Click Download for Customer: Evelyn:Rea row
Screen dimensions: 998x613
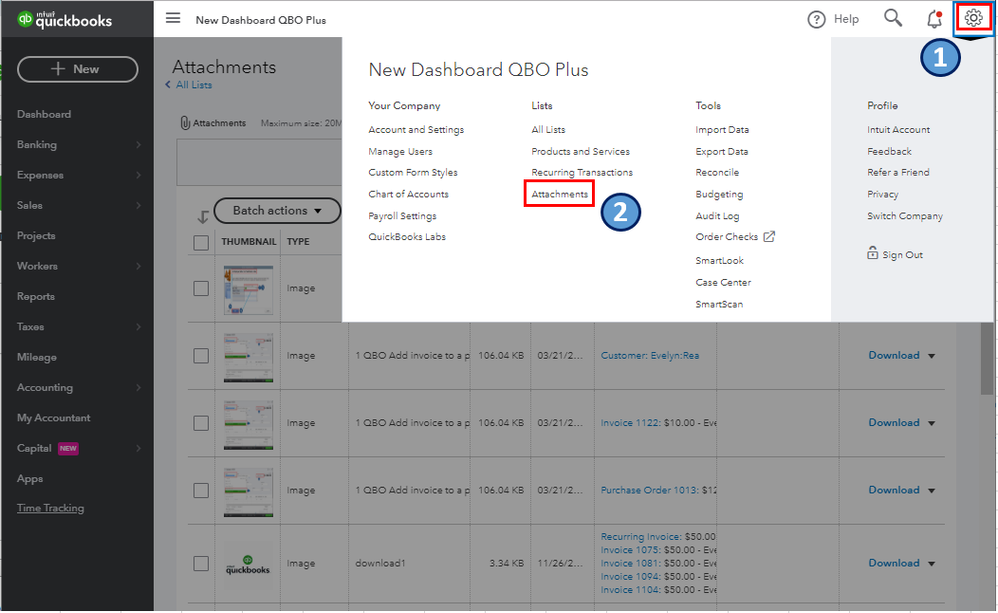click(894, 355)
